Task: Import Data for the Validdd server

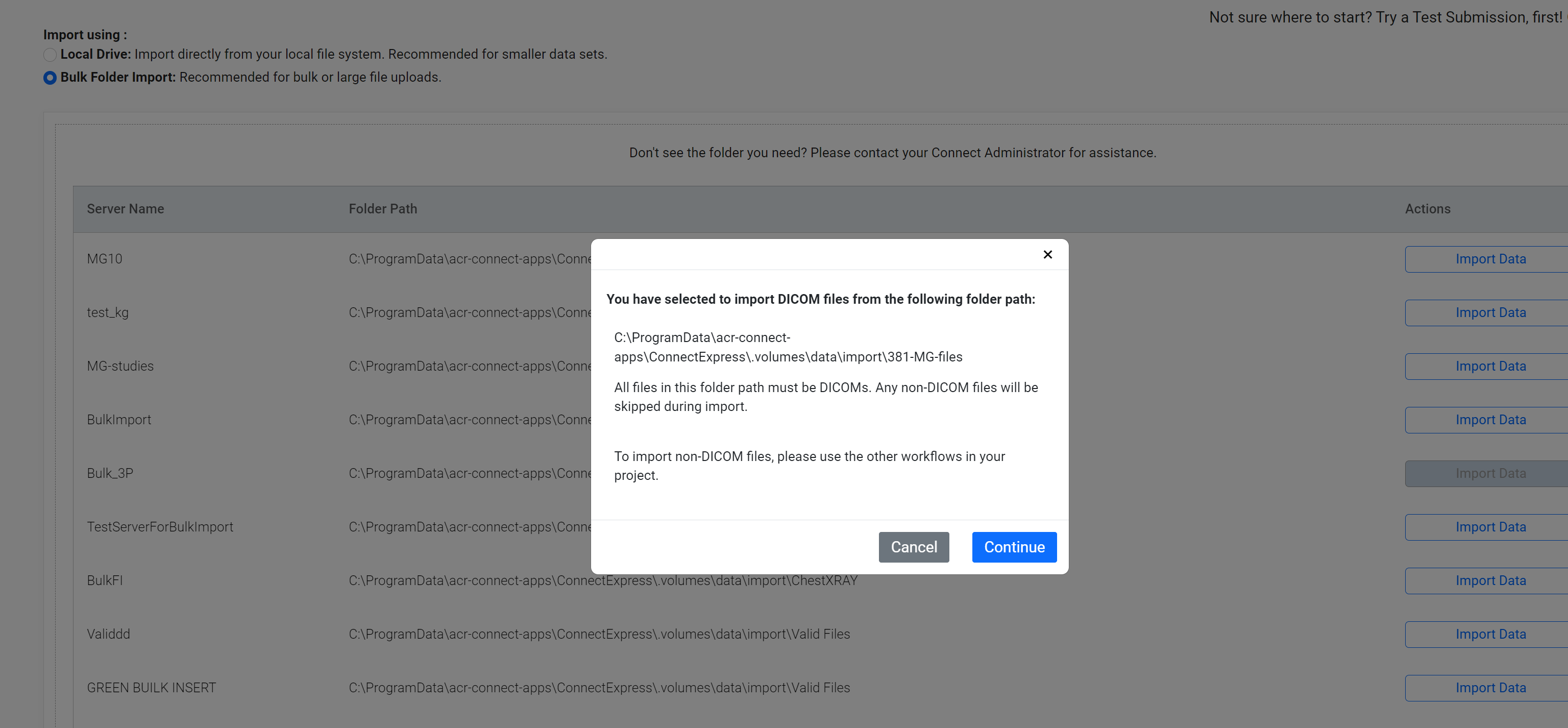Action: point(1489,634)
